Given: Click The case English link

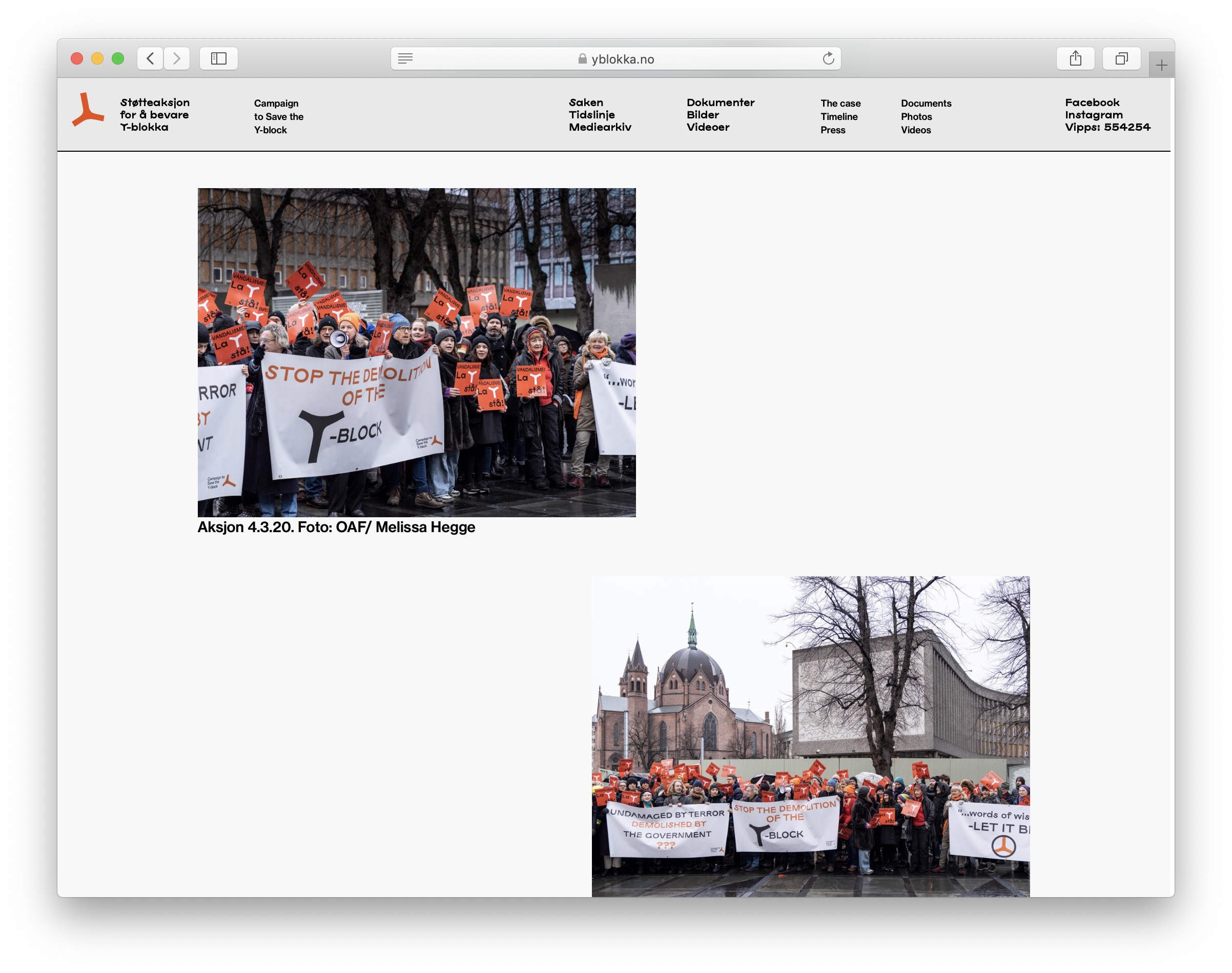Looking at the screenshot, I should coord(840,103).
